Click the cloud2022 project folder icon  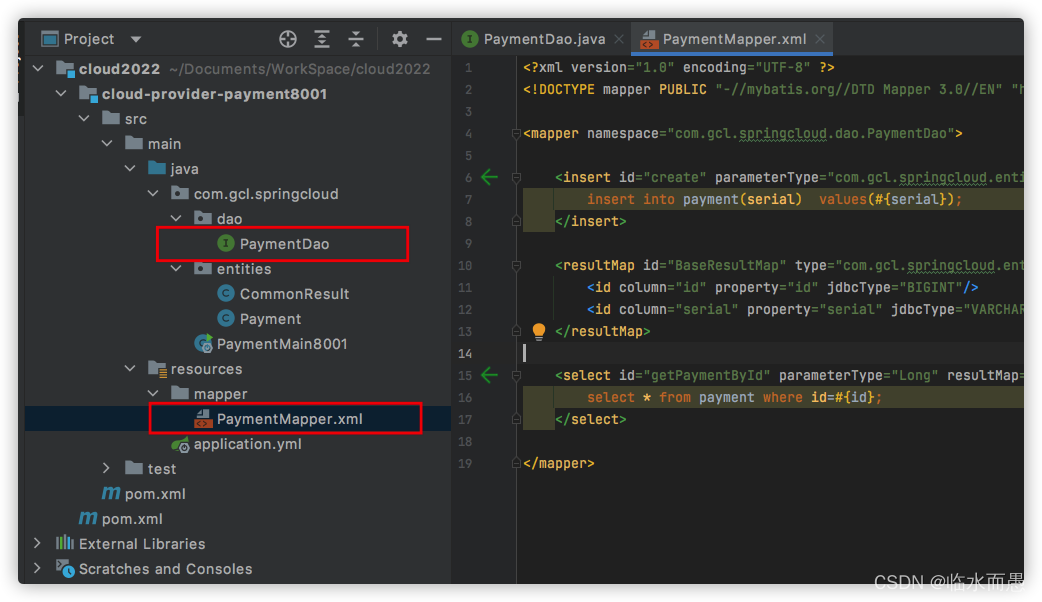(65, 68)
